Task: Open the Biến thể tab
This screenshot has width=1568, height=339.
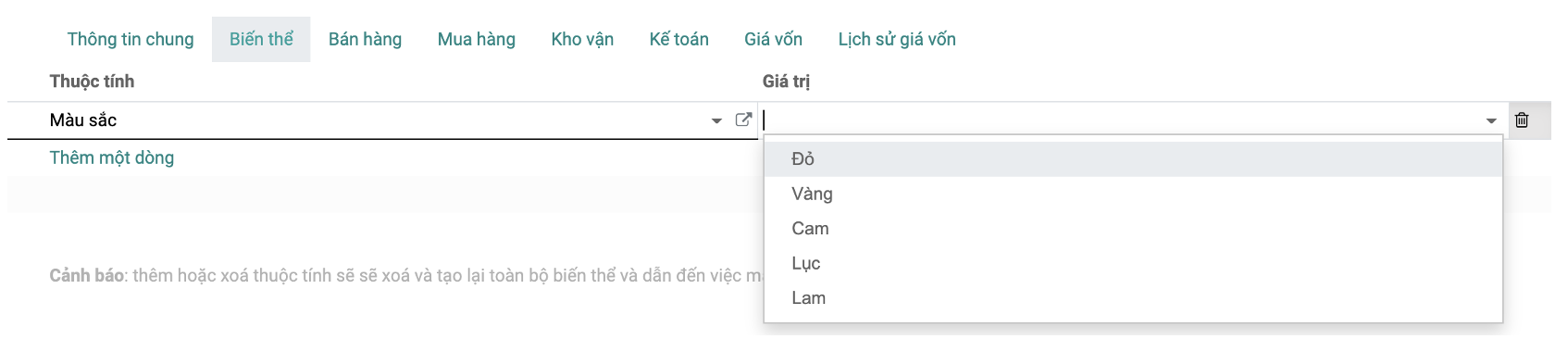Action: click(x=261, y=39)
